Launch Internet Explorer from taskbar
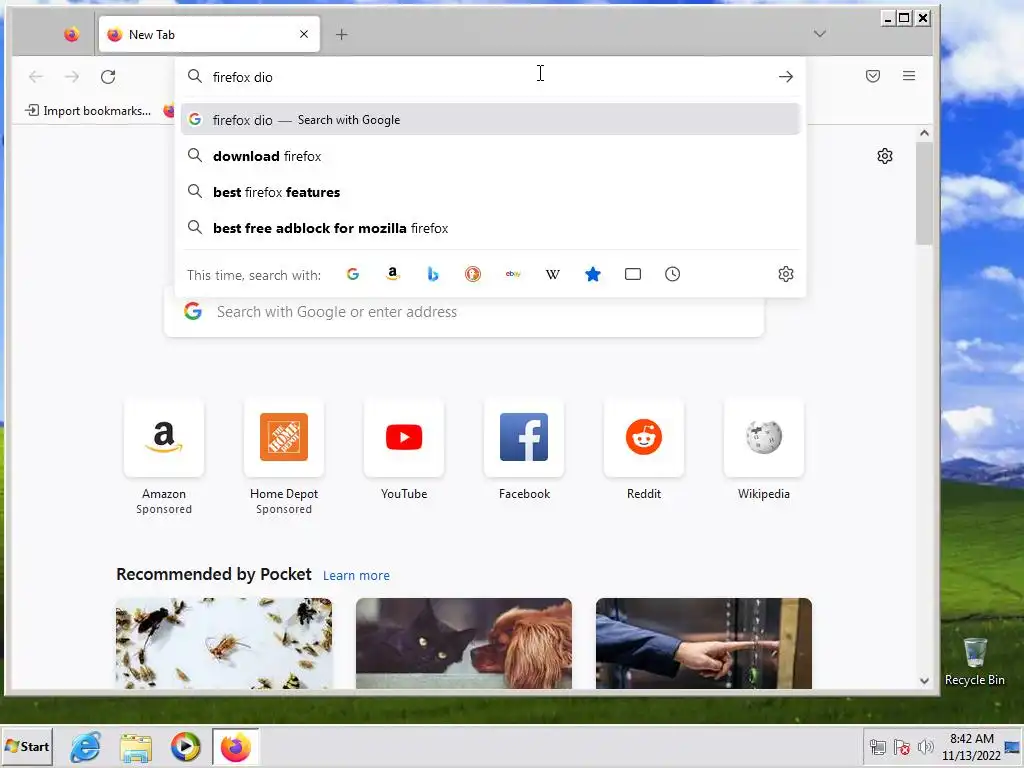The image size is (1024, 768). click(86, 747)
